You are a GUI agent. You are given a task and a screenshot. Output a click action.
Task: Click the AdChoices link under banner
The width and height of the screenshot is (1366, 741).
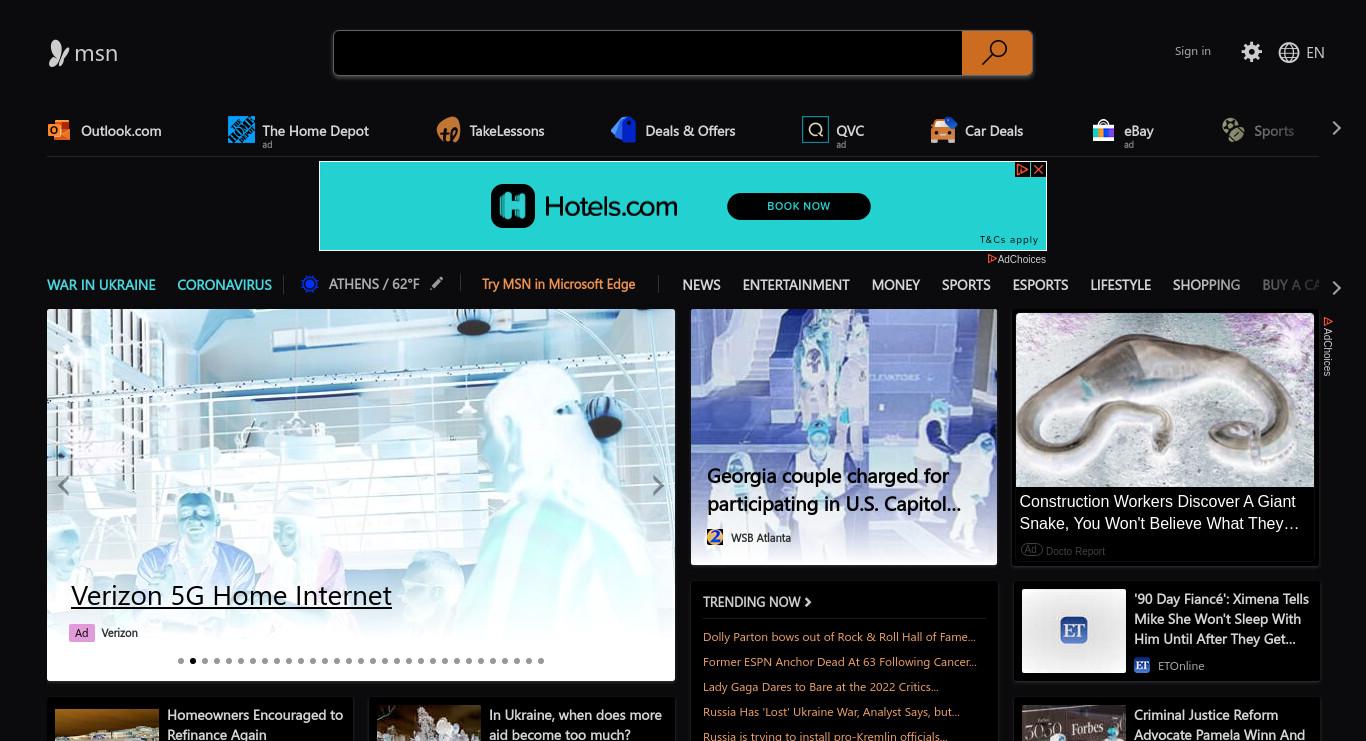coord(1017,259)
